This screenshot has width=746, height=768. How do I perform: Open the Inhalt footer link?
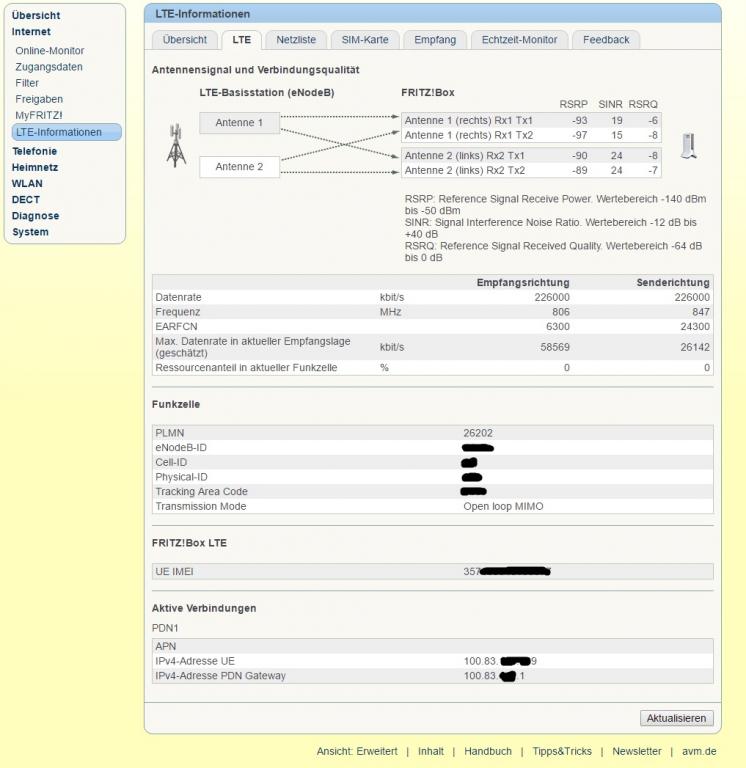coord(431,751)
